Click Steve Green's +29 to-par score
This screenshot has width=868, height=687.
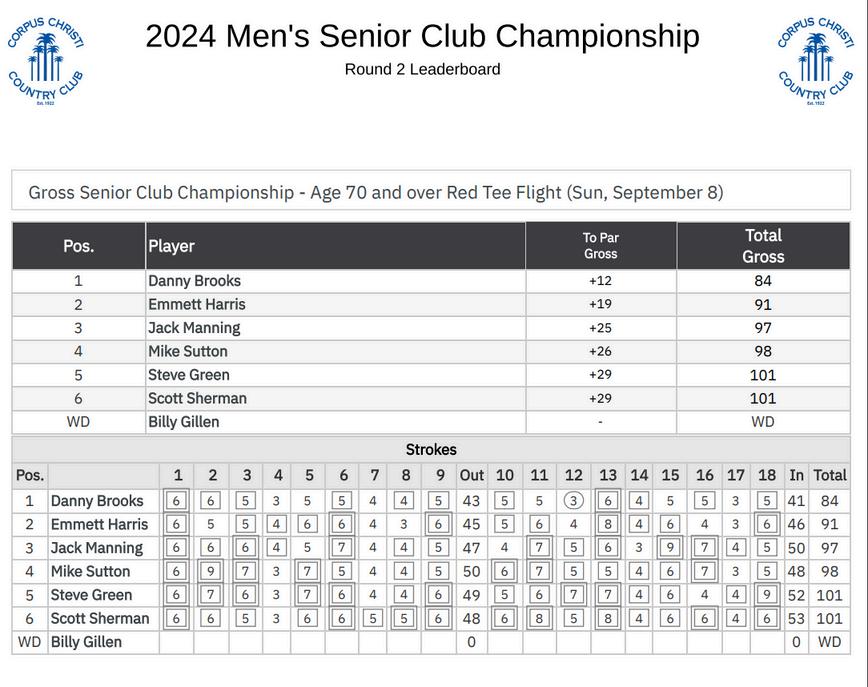click(600, 375)
